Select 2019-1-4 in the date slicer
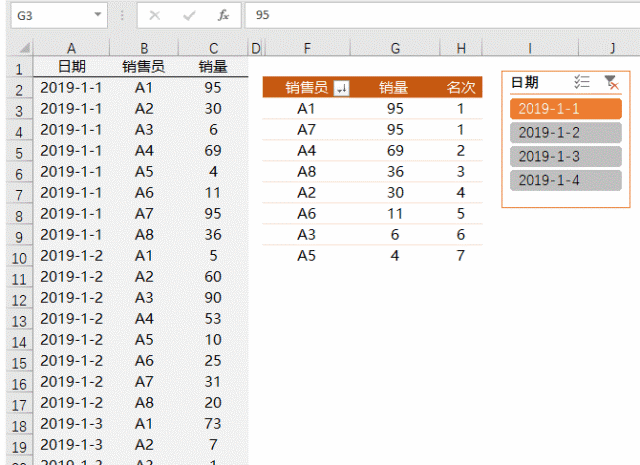The image size is (640, 465). pos(565,180)
